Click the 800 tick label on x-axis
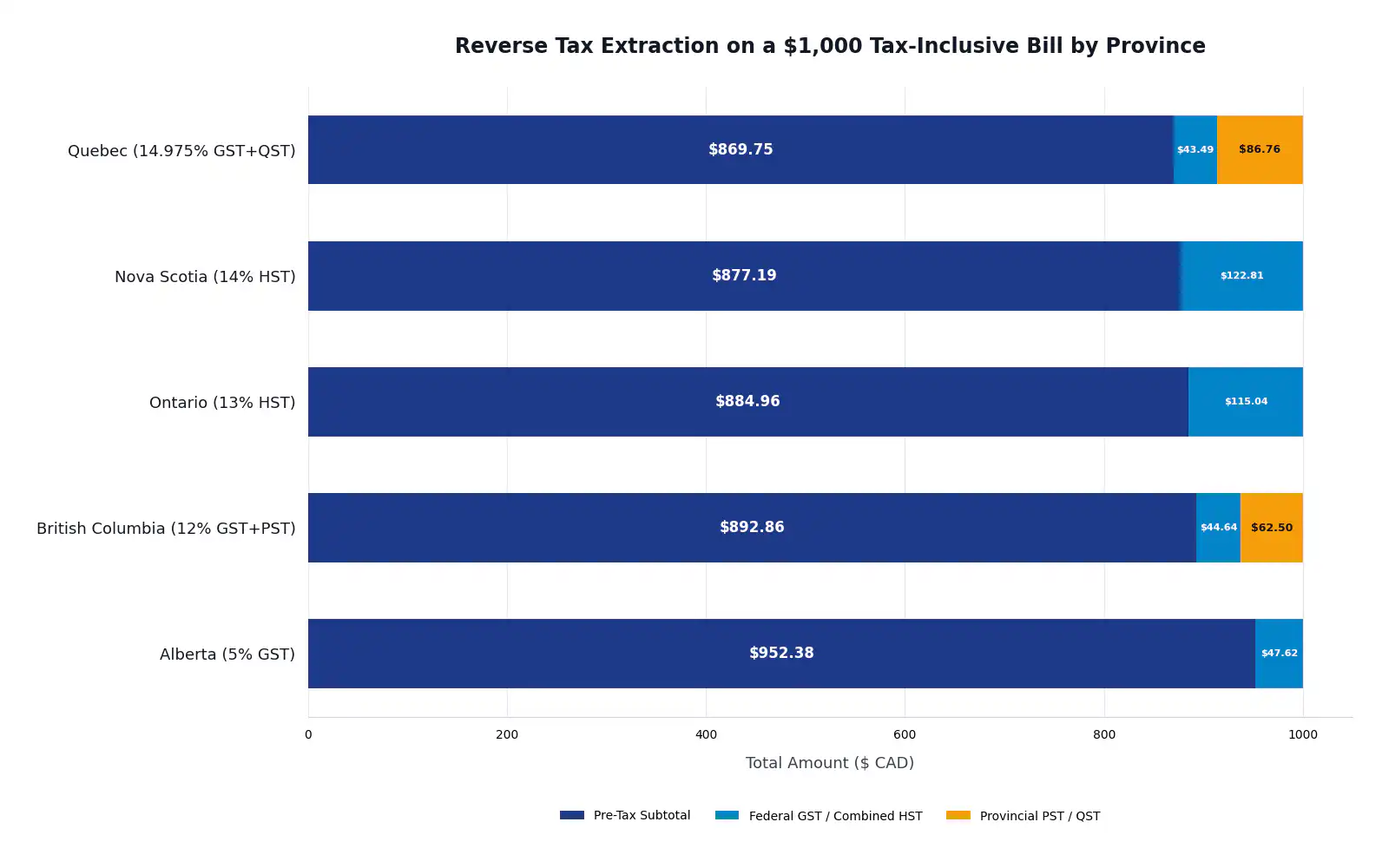1389x868 pixels. click(1104, 734)
